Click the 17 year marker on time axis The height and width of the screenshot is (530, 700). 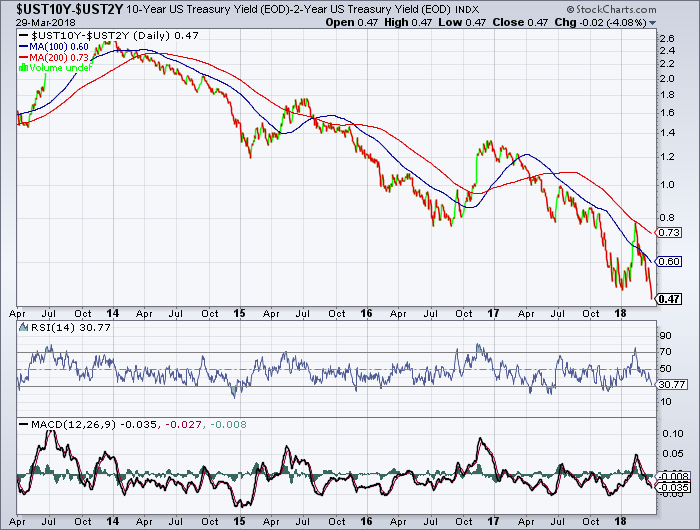[x=494, y=312]
